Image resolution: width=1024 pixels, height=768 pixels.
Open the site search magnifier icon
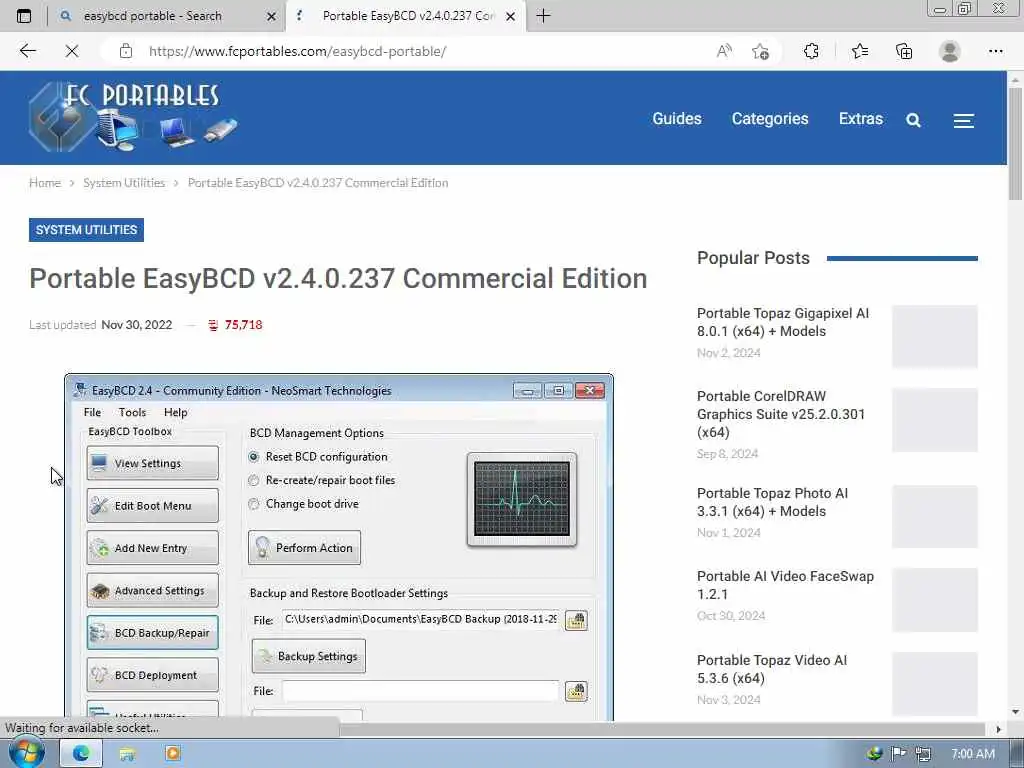click(914, 120)
